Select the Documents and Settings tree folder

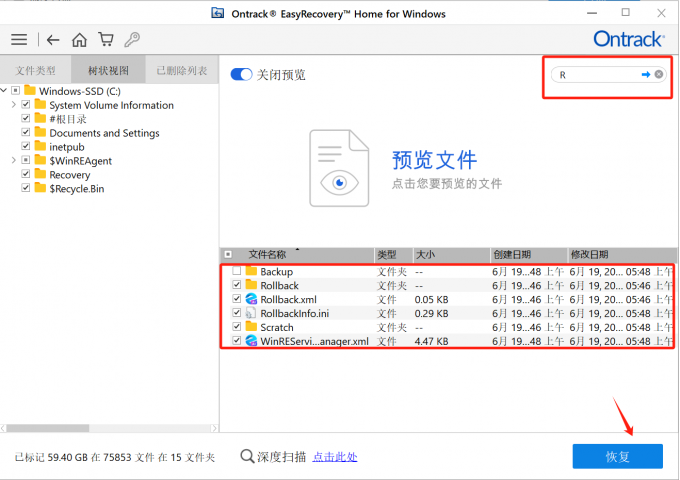tap(105, 133)
